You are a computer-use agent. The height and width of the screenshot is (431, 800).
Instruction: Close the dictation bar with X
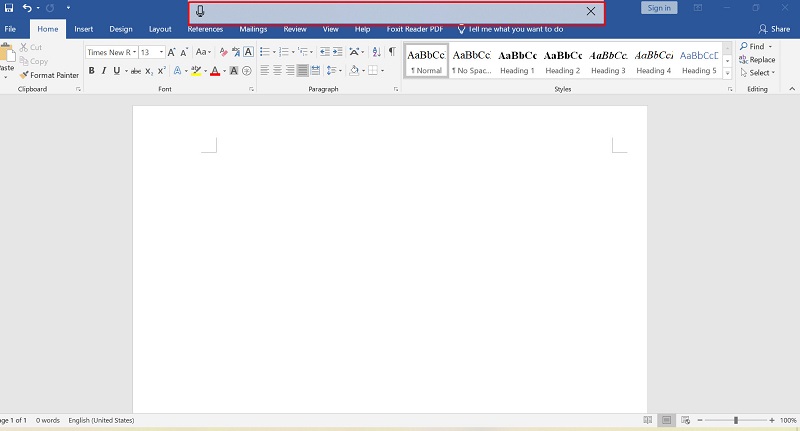pyautogui.click(x=591, y=11)
